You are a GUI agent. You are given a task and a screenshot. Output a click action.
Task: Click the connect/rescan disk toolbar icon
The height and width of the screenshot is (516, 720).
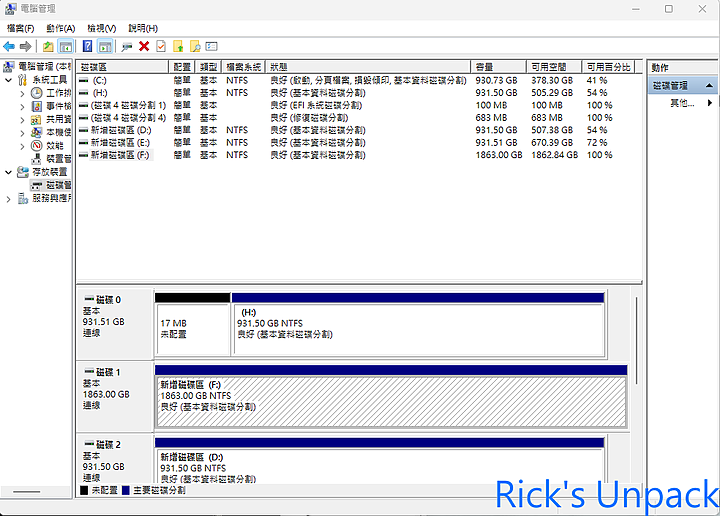click(x=127, y=46)
